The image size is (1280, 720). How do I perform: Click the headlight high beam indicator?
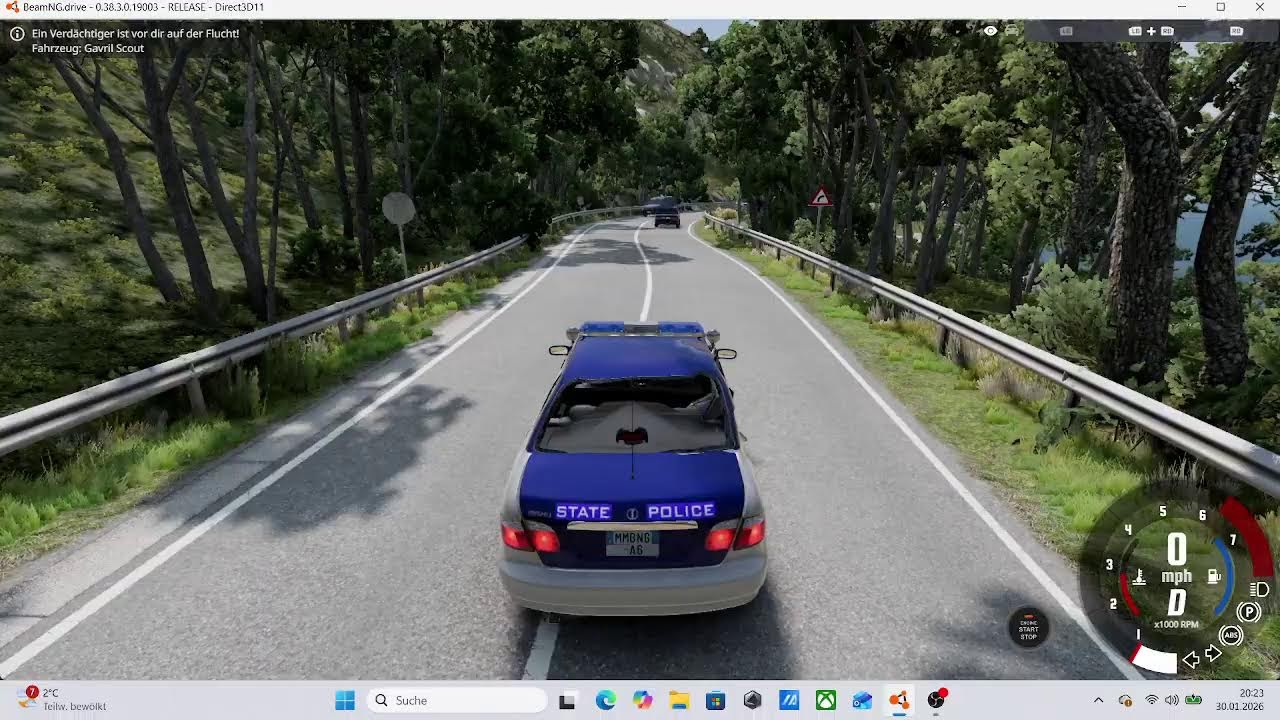point(1260,589)
